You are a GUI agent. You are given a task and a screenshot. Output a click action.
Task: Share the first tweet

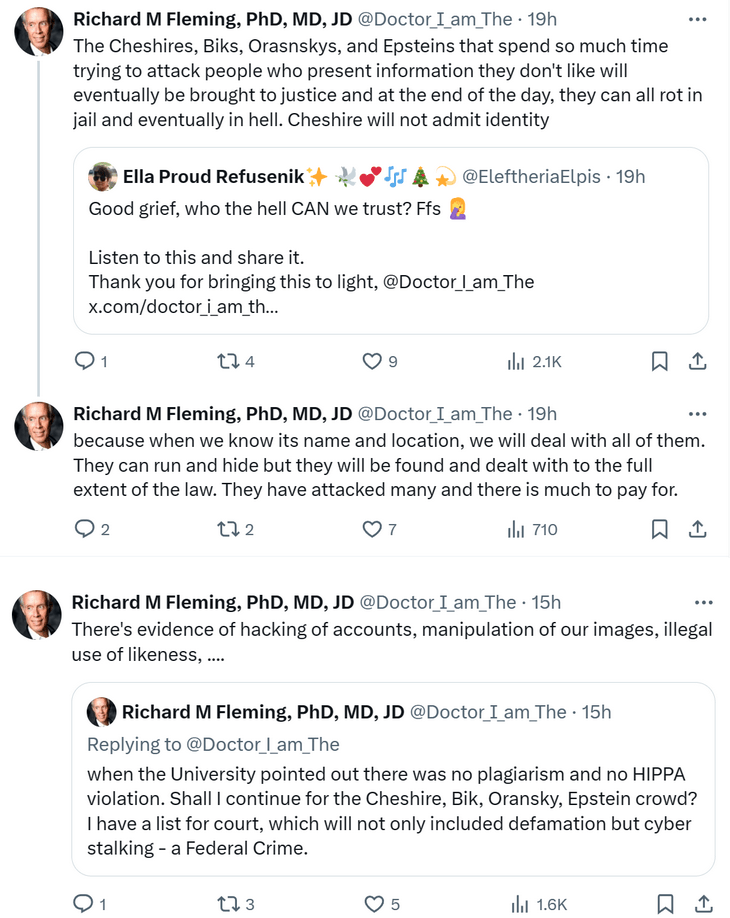tap(699, 361)
